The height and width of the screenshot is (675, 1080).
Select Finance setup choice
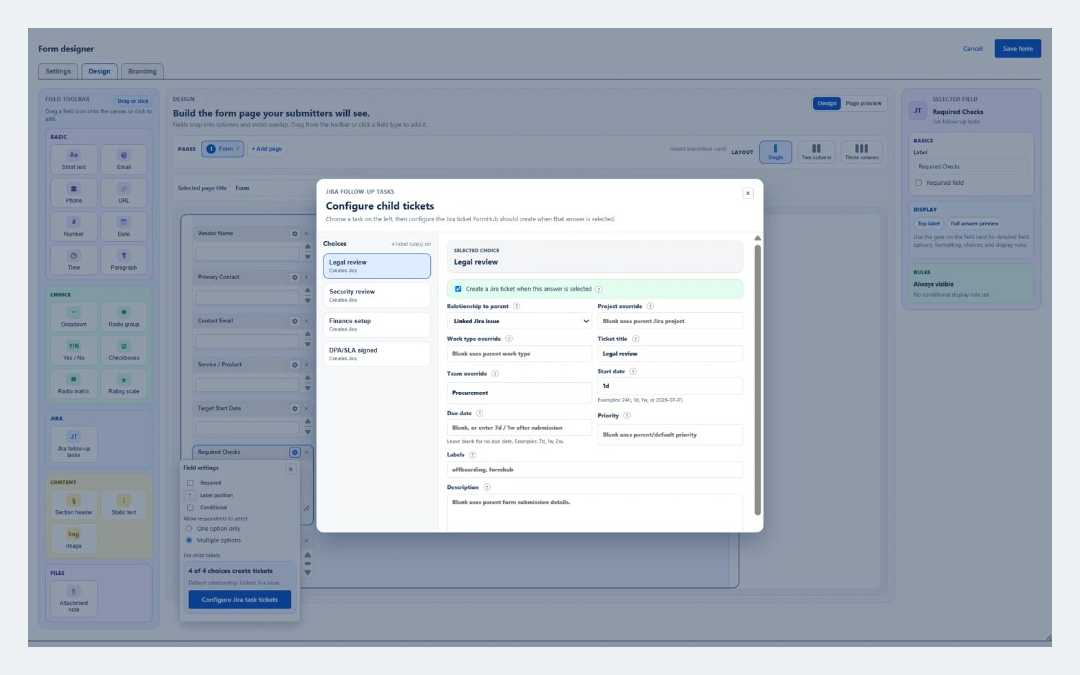click(x=377, y=324)
